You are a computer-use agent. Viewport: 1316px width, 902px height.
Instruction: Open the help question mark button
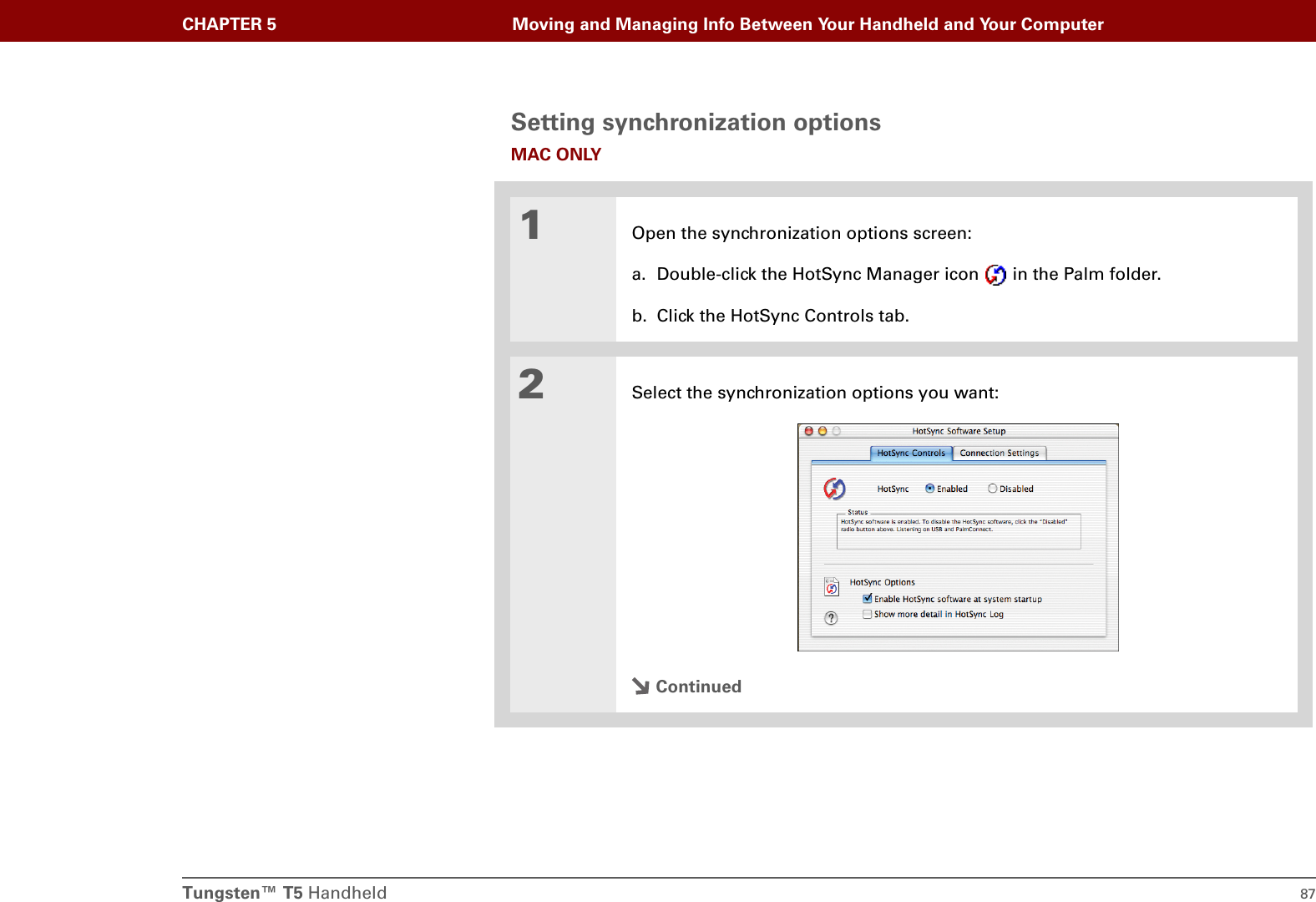pyautogui.click(x=831, y=618)
